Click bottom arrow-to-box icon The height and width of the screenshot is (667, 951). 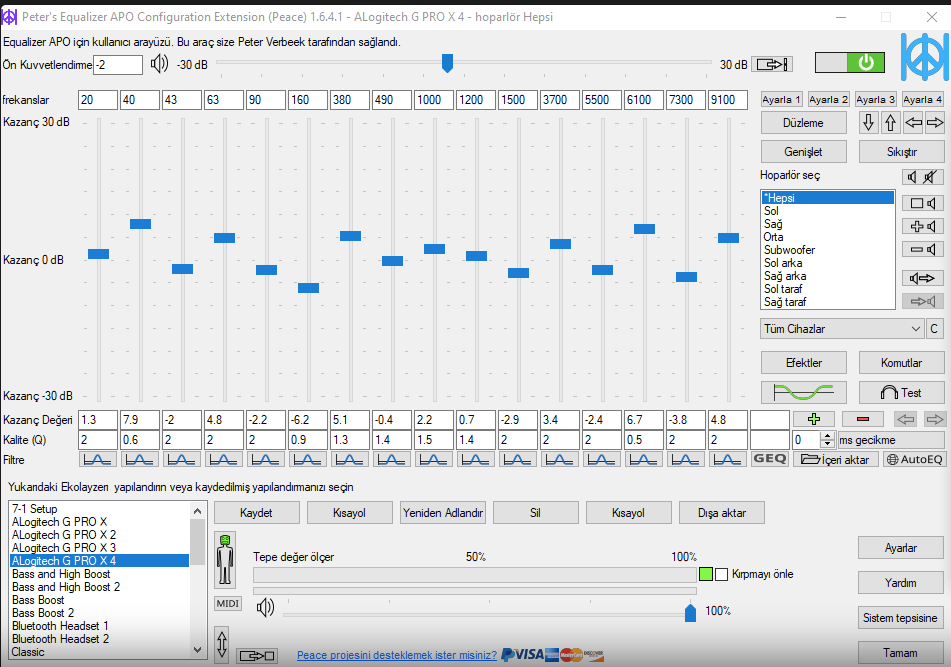257,655
